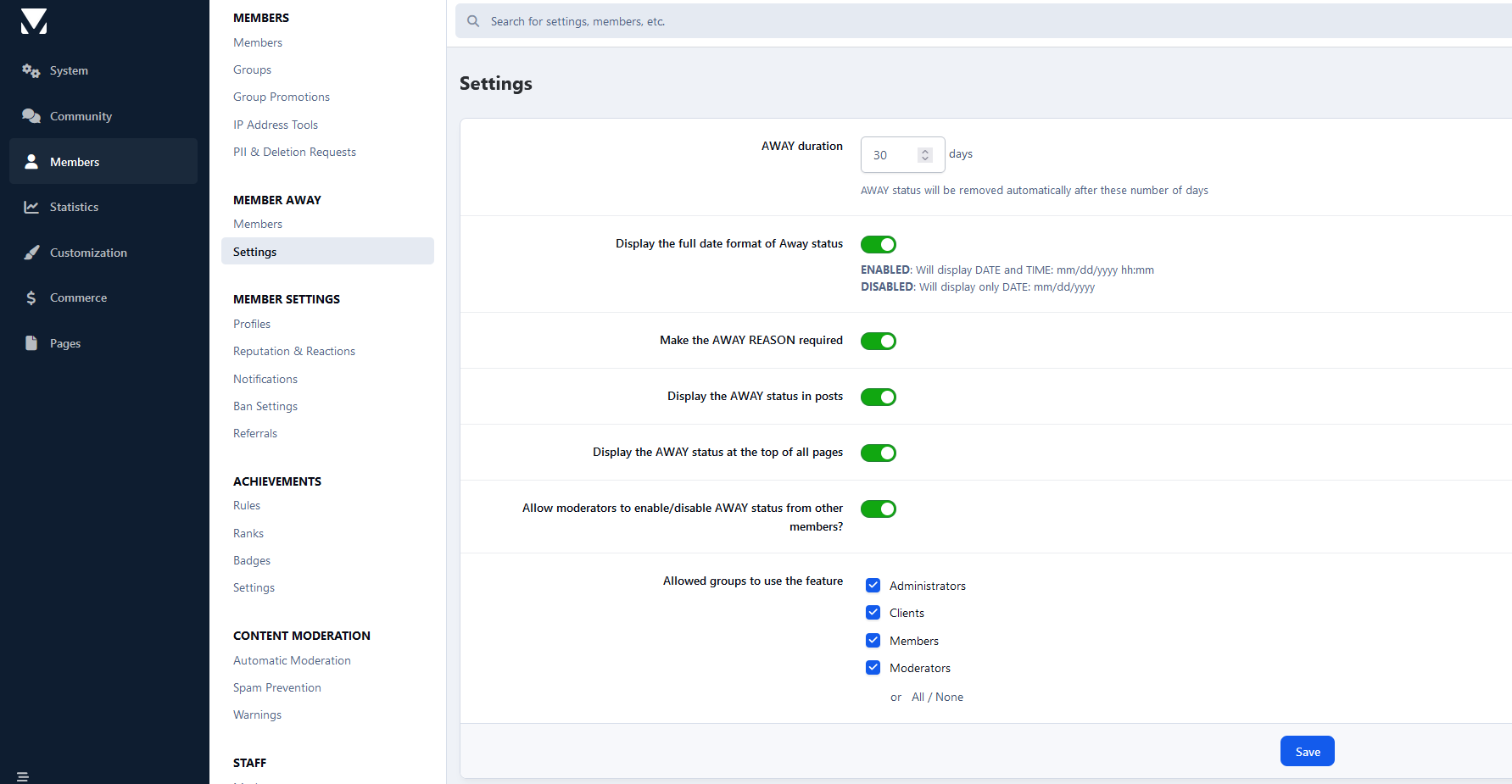Click the Commerce dollar sign icon
The width and height of the screenshot is (1512, 784).
[31, 298]
